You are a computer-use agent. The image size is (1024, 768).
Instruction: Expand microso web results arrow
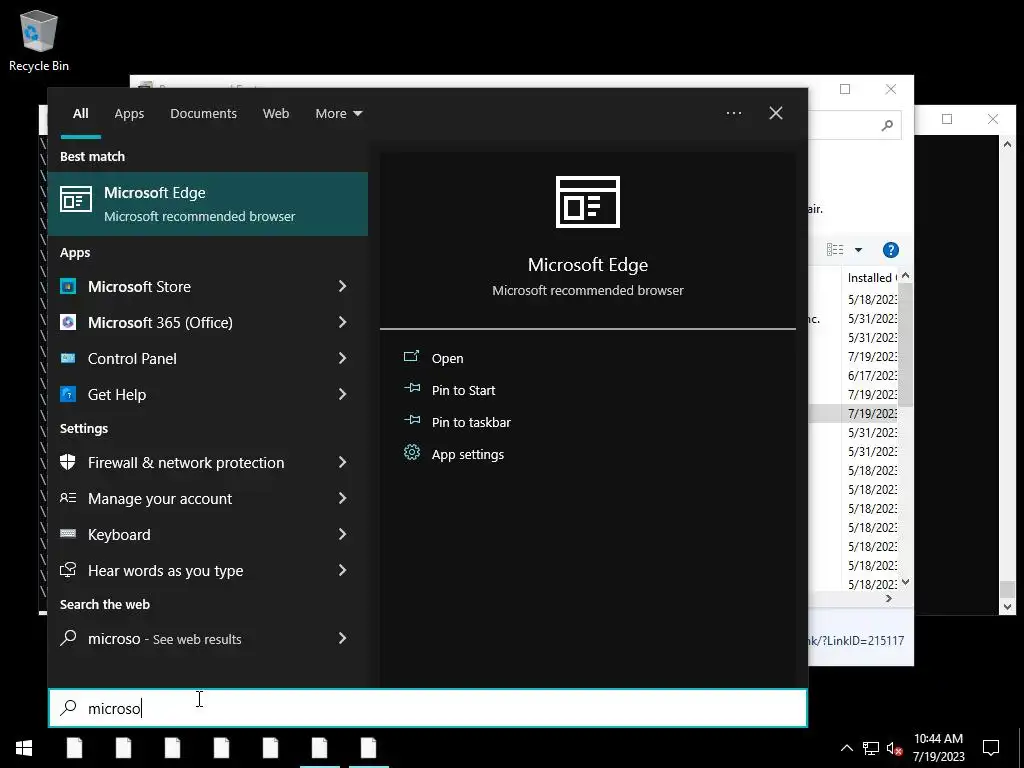342,638
